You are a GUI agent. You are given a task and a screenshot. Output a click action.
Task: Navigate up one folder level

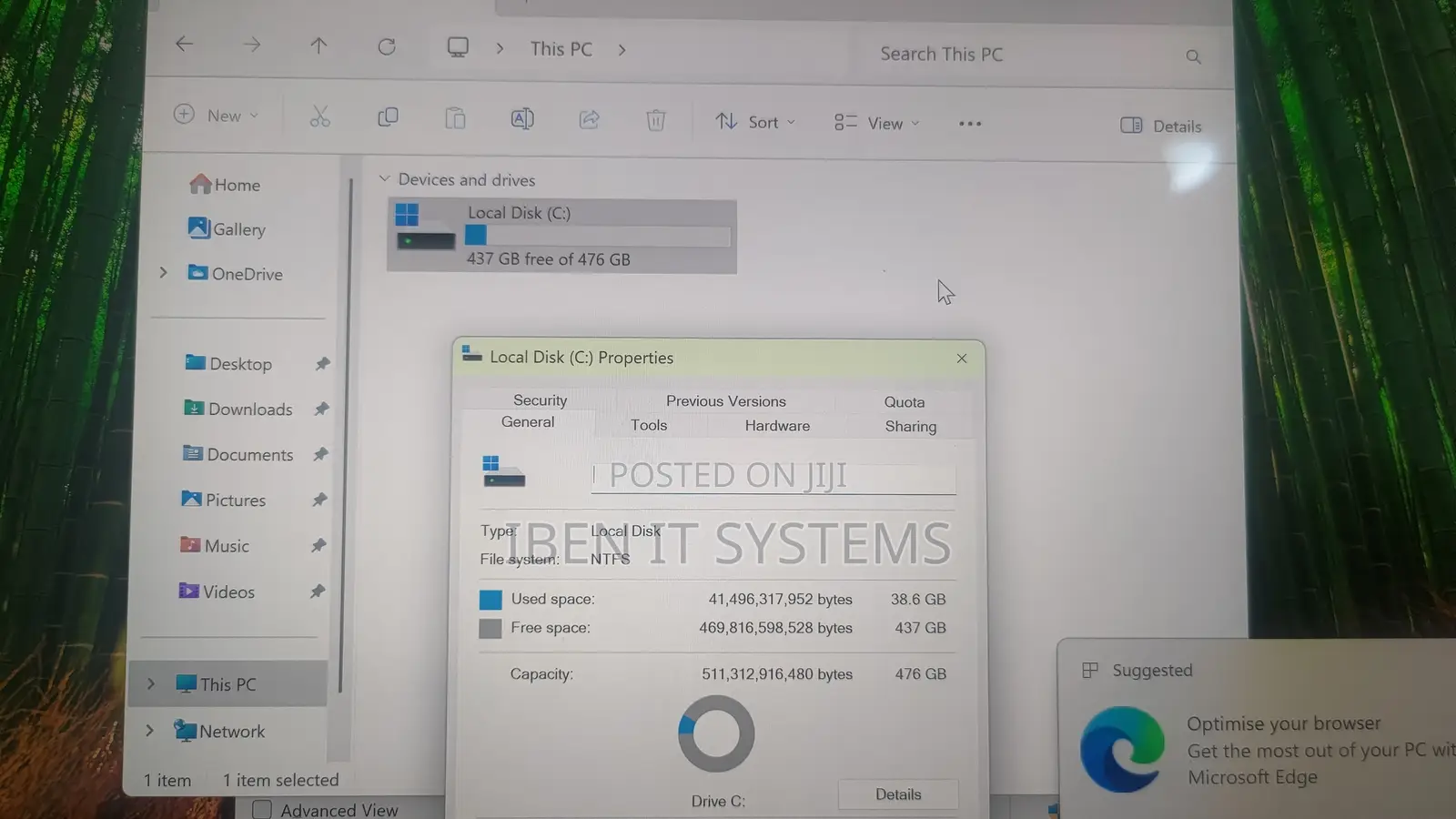point(318,45)
